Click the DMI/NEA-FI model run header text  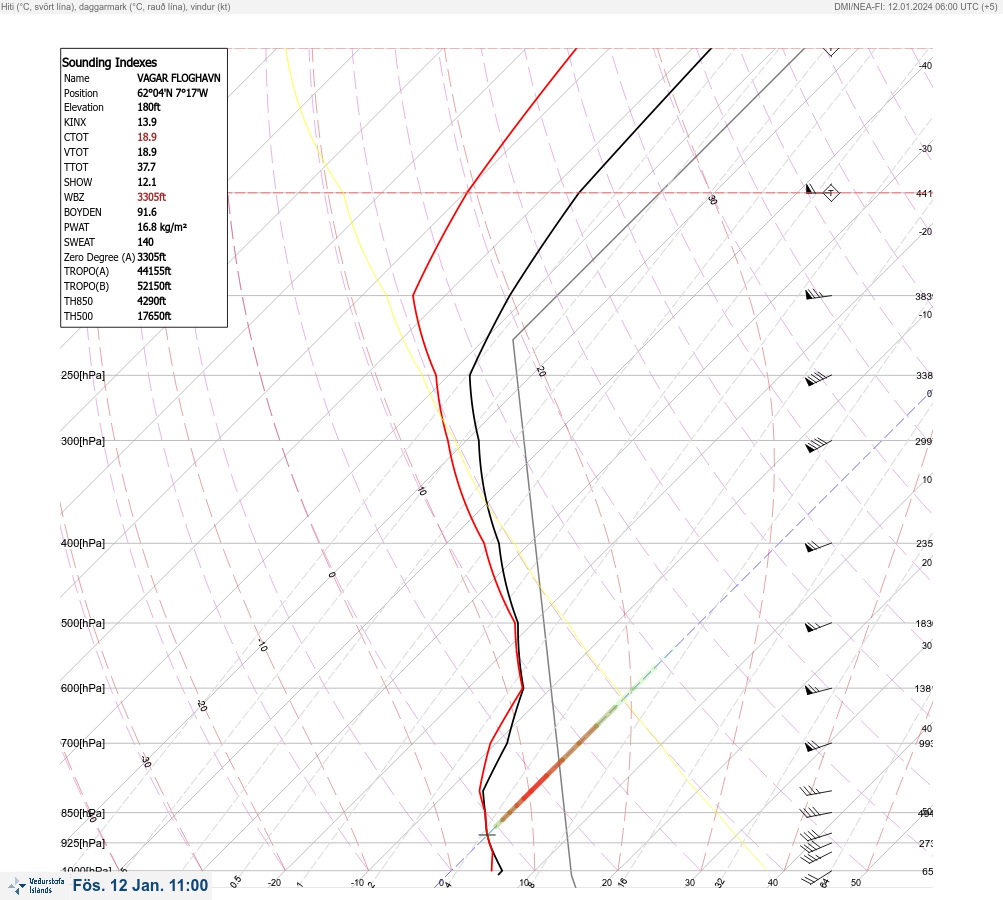pyautogui.click(x=915, y=6)
